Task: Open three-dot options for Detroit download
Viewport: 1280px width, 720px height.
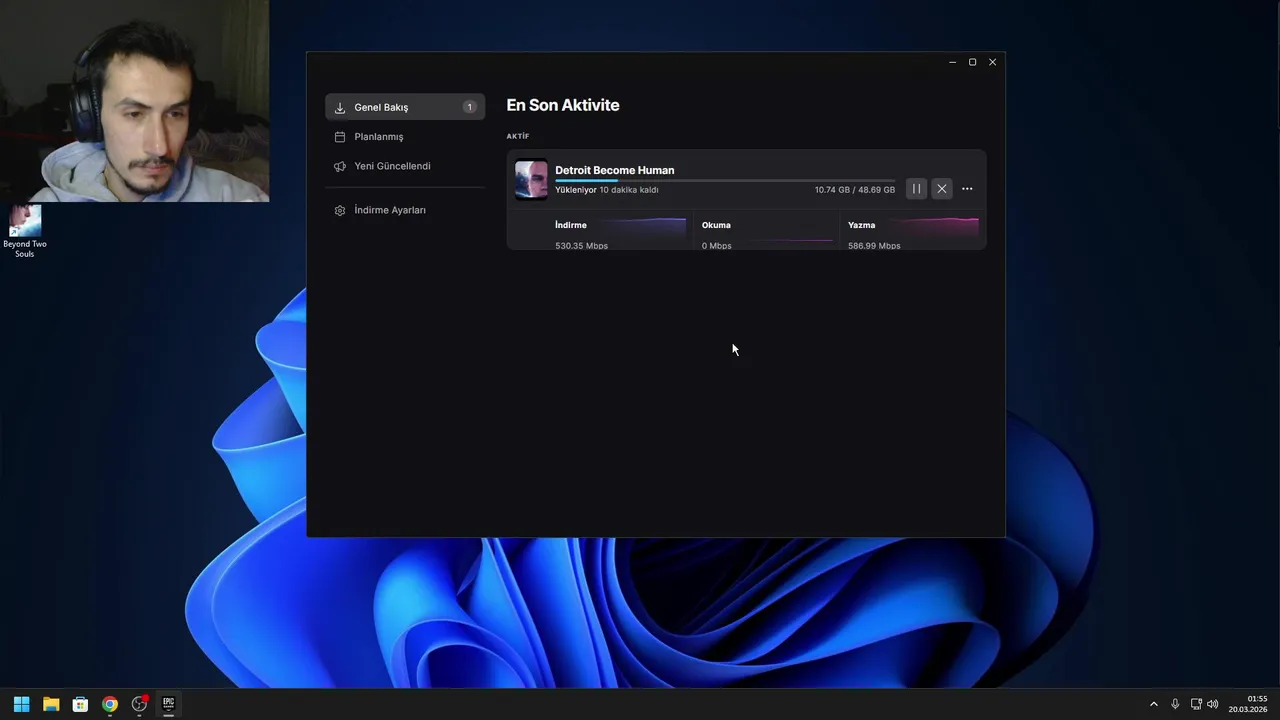Action: point(967,189)
